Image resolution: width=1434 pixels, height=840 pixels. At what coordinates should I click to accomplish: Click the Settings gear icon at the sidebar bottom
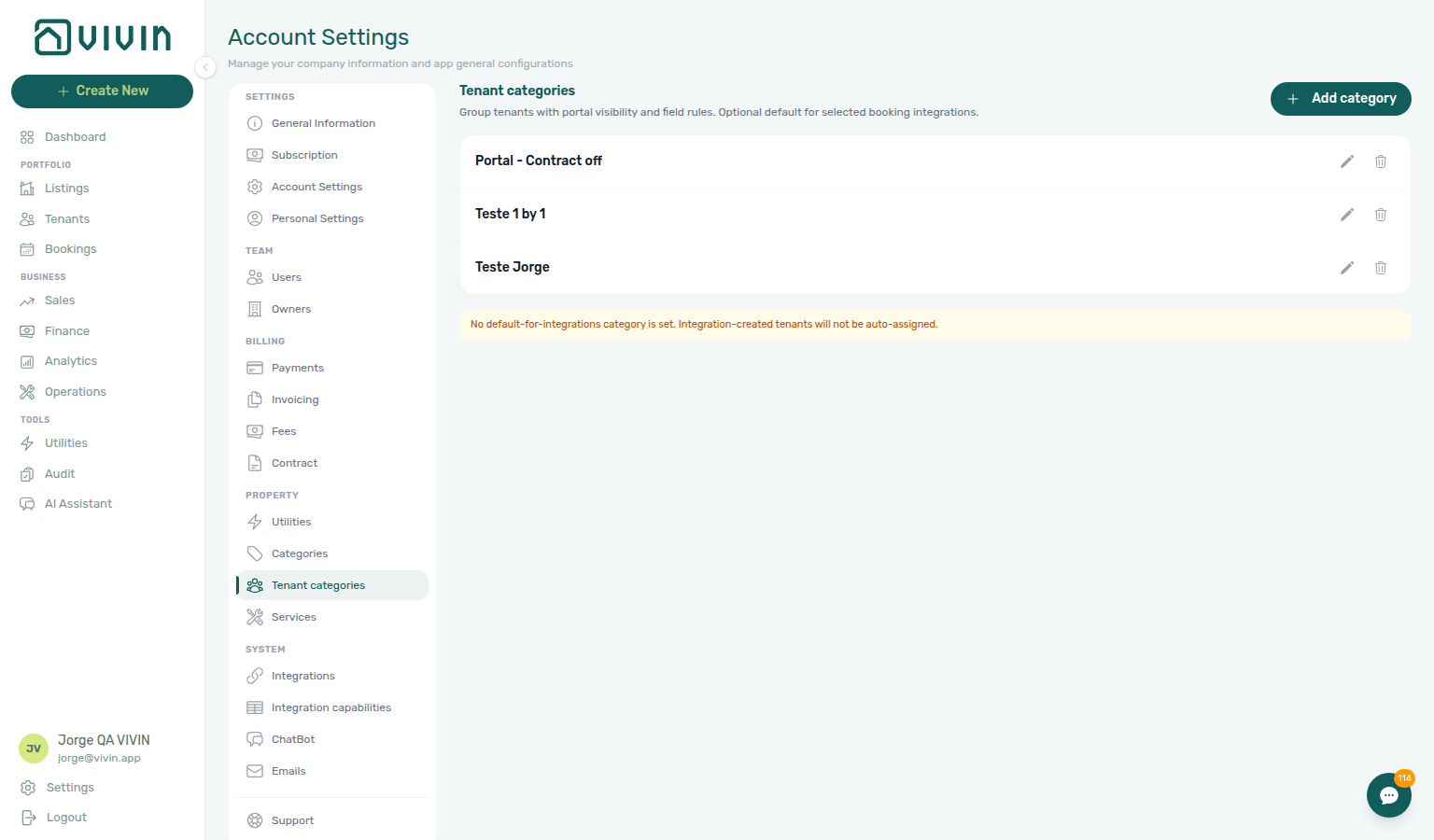(28, 788)
